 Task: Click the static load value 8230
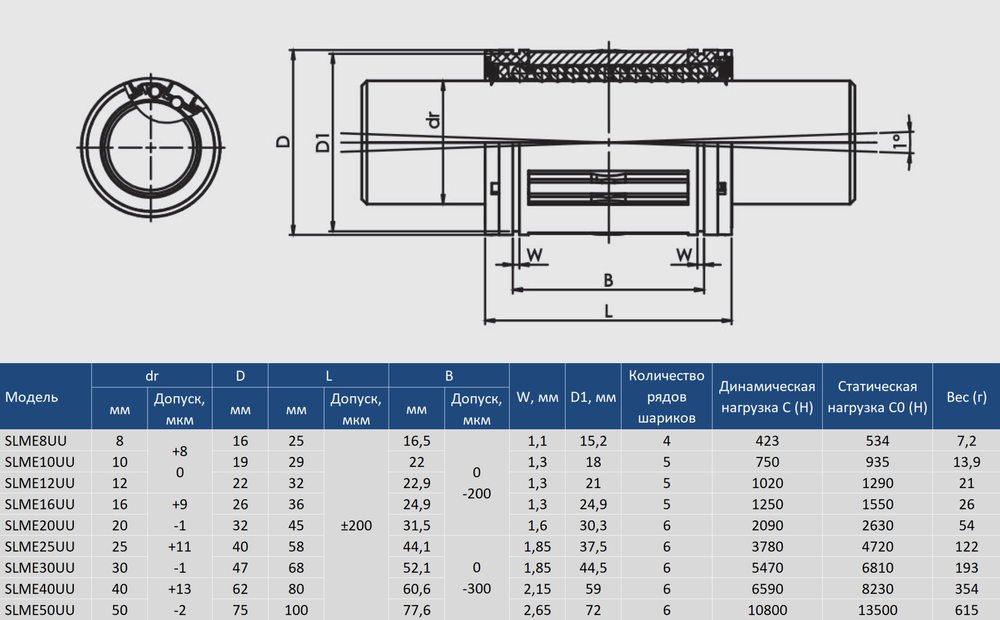click(x=877, y=588)
